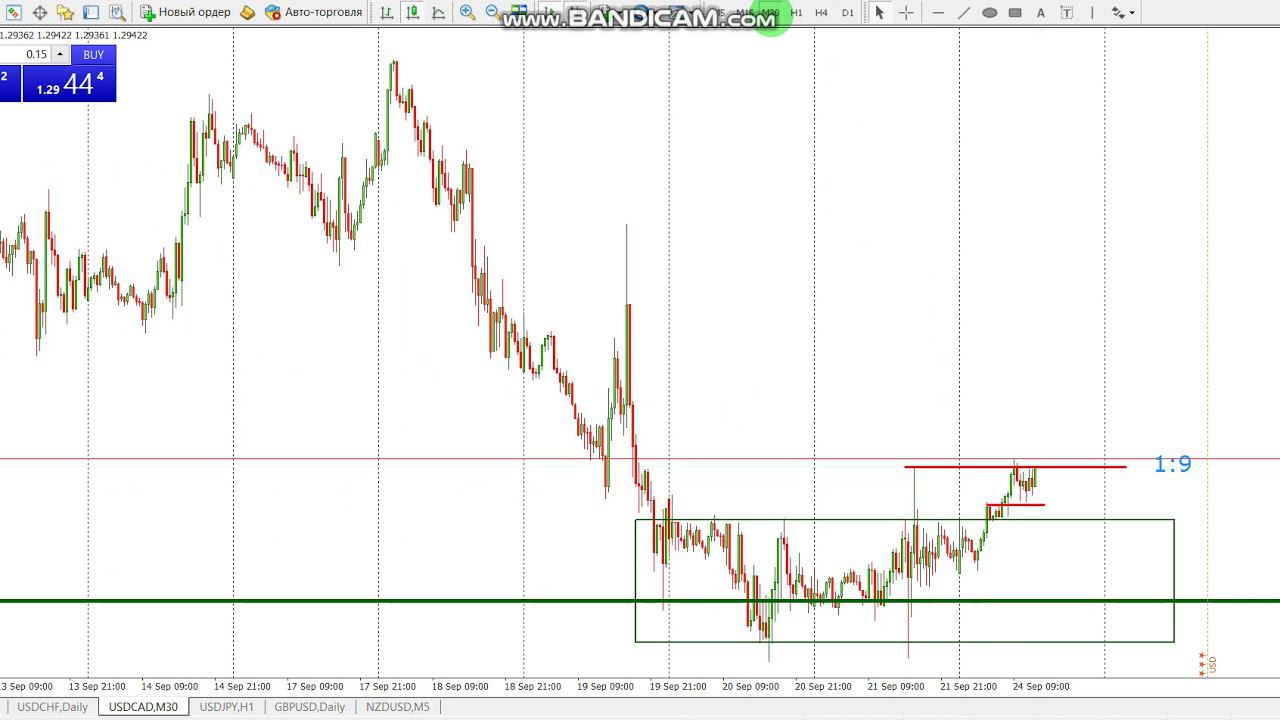Open the Navigator star folder icon
The image size is (1280, 720).
[x=65, y=13]
